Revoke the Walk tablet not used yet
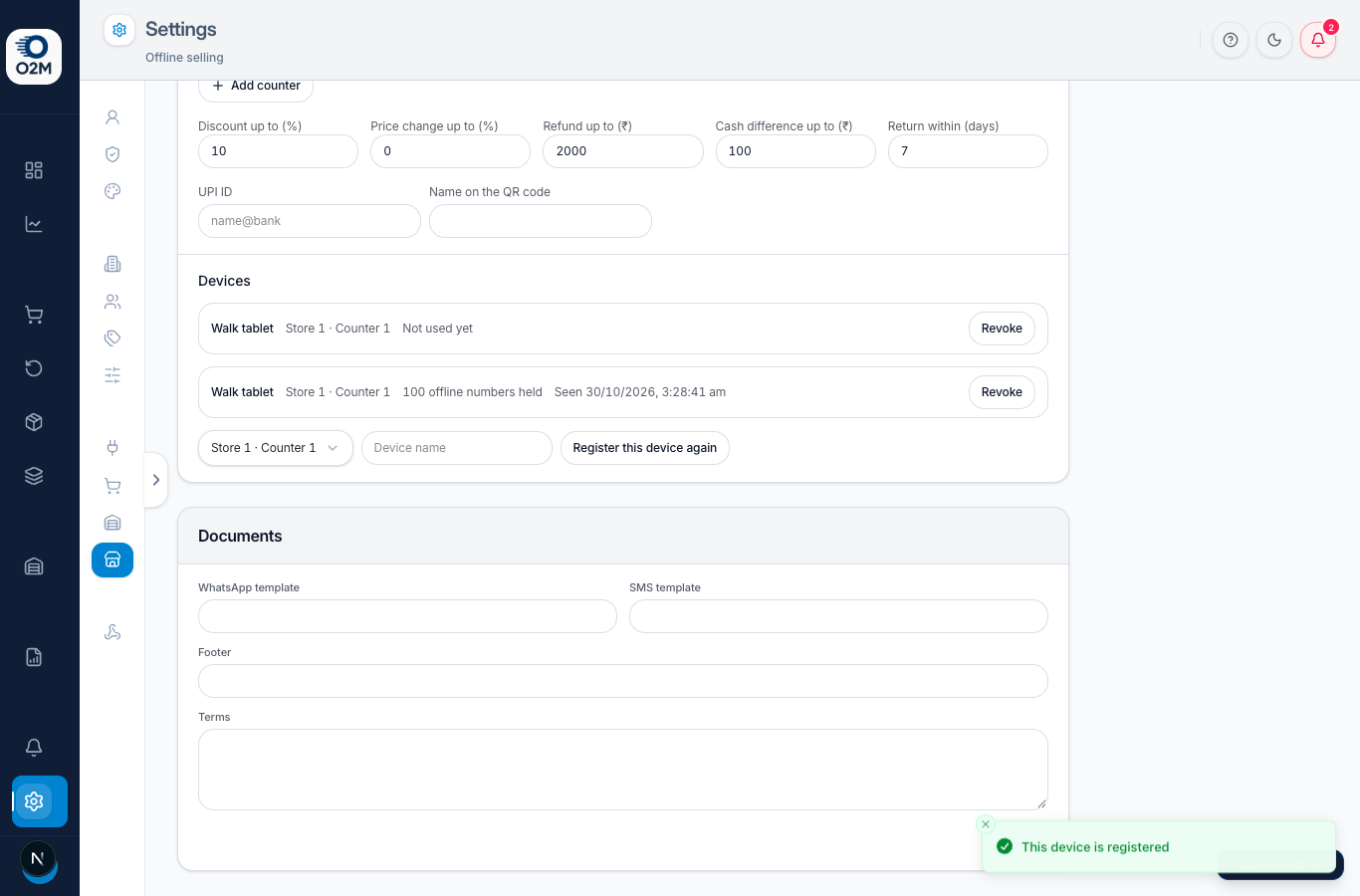This screenshot has width=1360, height=896. point(1002,329)
